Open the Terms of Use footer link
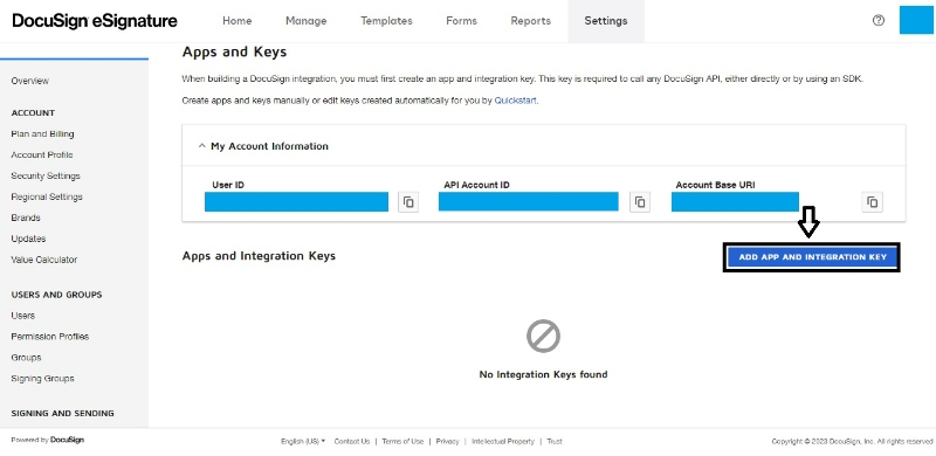 [402, 441]
